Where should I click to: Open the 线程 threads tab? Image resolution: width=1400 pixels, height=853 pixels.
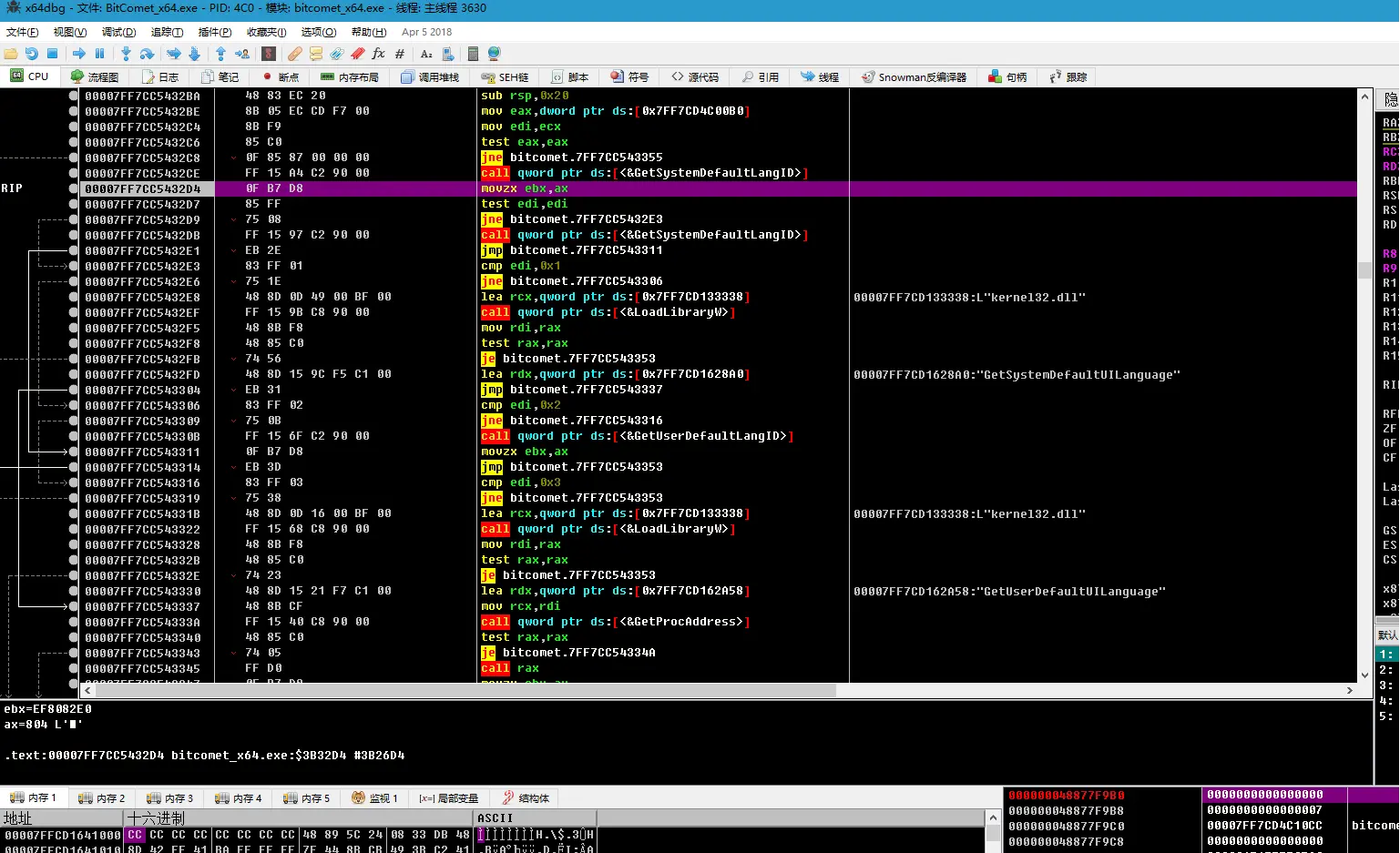pos(820,76)
